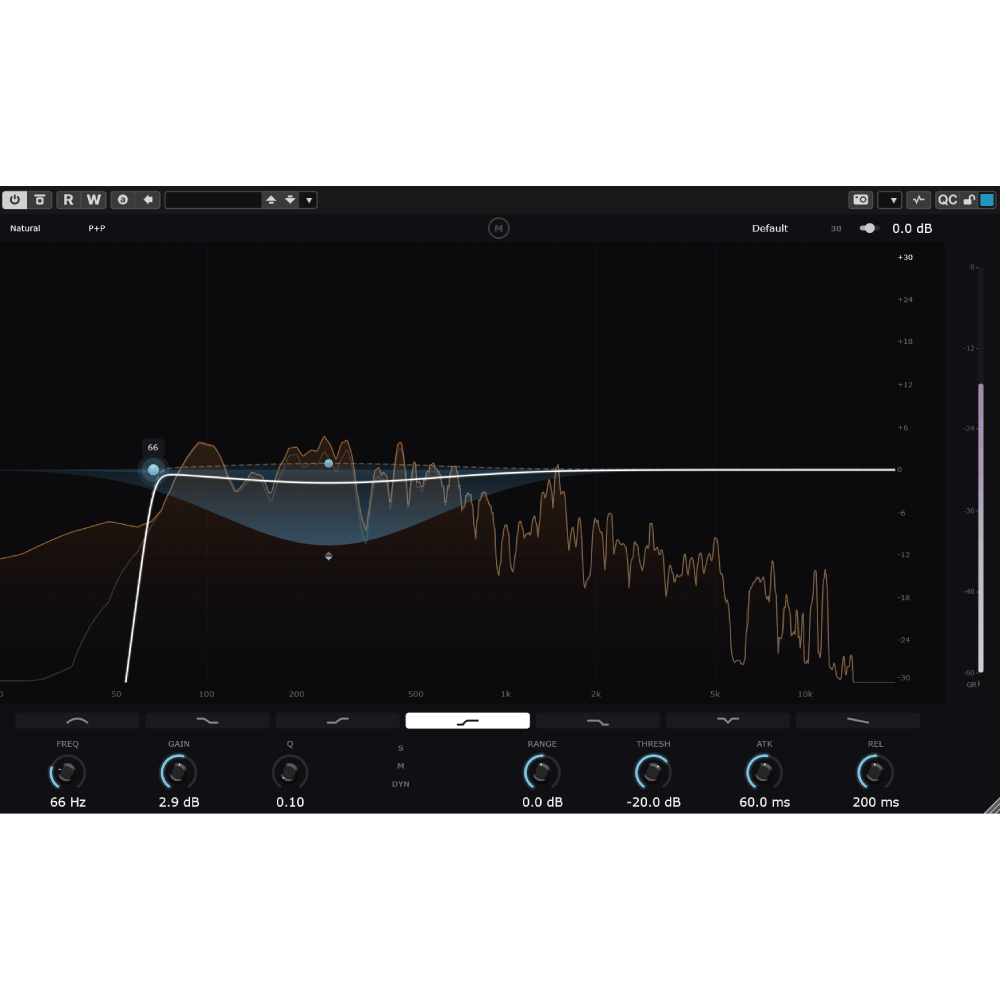The image size is (1000, 1000).
Task: Click the unlocked padlock icon
Action: pyautogui.click(x=968, y=200)
